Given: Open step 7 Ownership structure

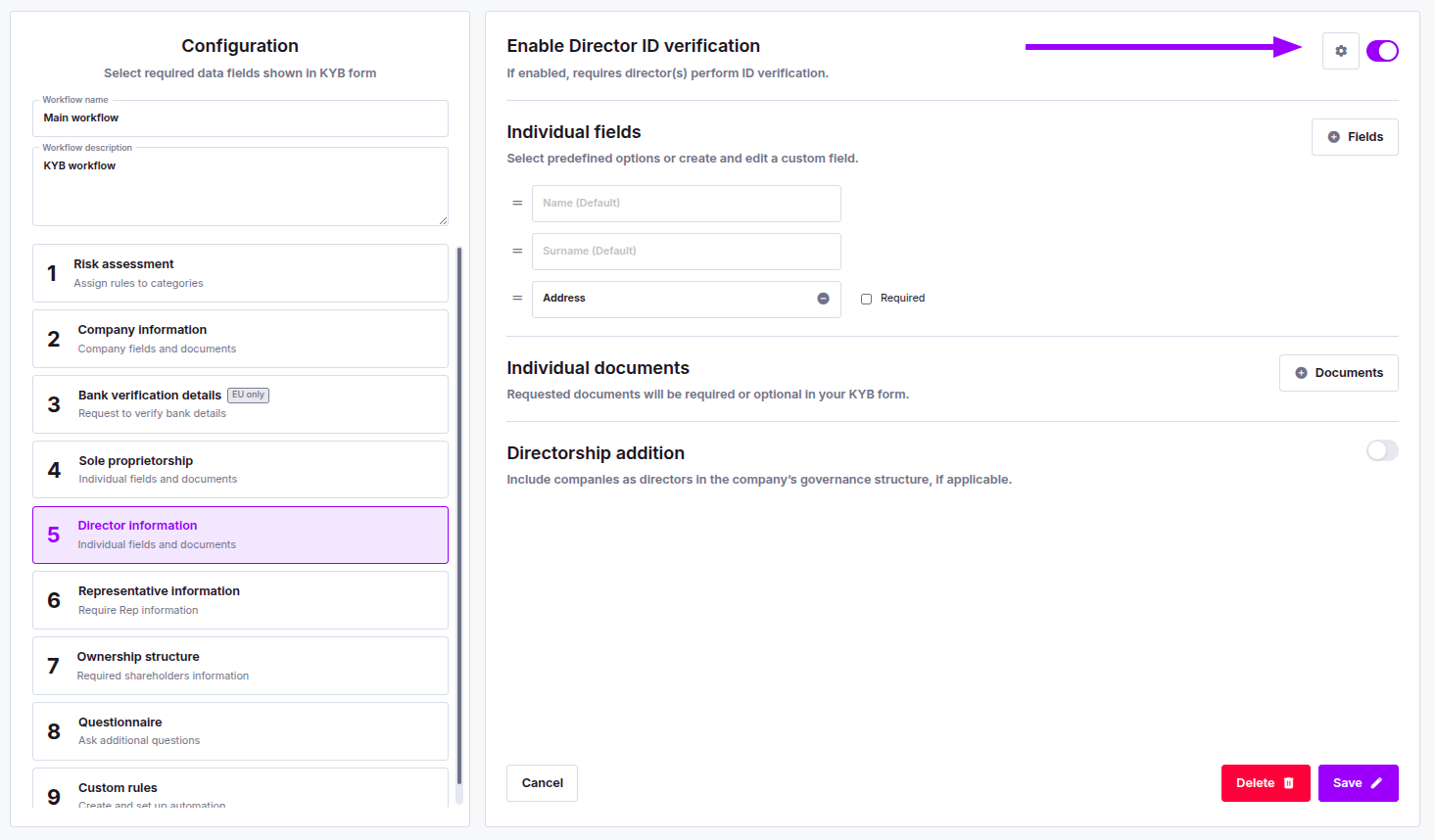Looking at the screenshot, I should tap(240, 666).
